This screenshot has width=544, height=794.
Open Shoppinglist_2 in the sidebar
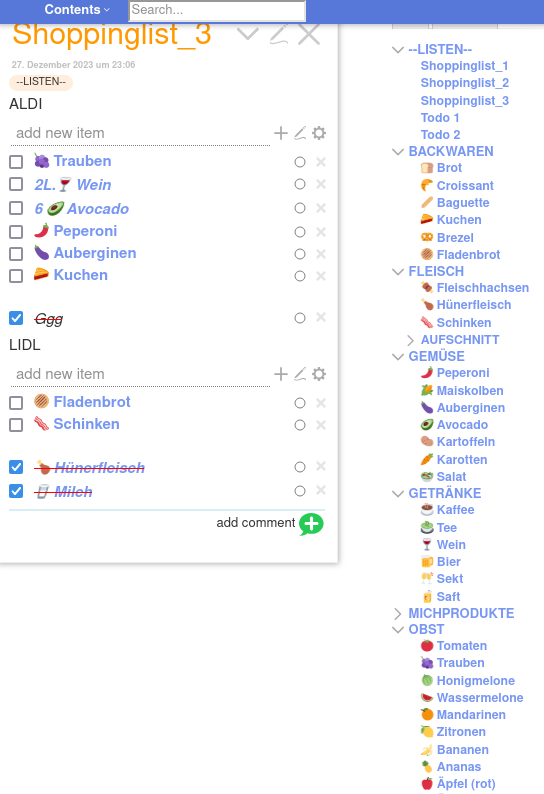tap(464, 83)
